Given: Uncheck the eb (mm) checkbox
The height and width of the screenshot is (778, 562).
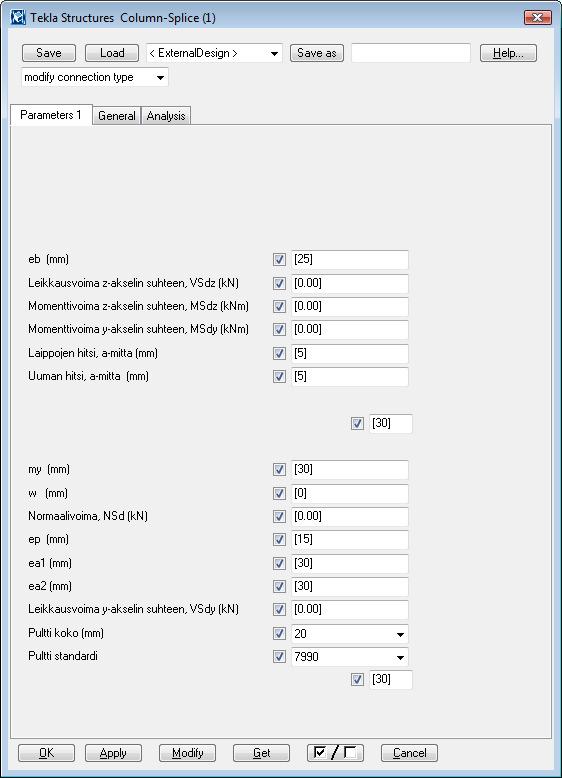Looking at the screenshot, I should point(279,259).
